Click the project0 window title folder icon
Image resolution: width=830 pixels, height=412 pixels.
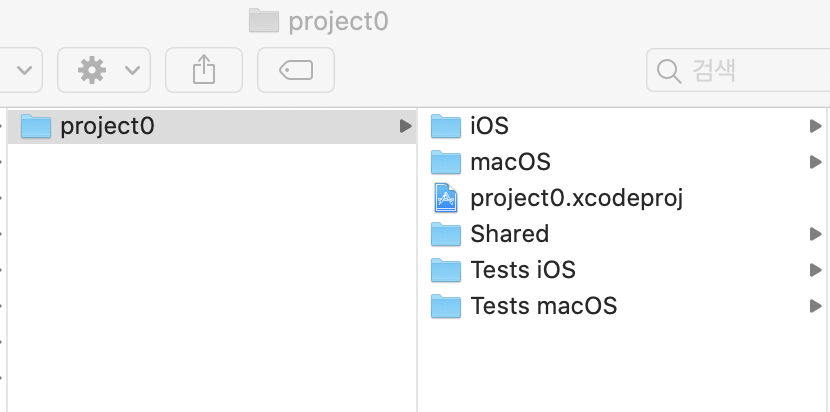click(263, 20)
